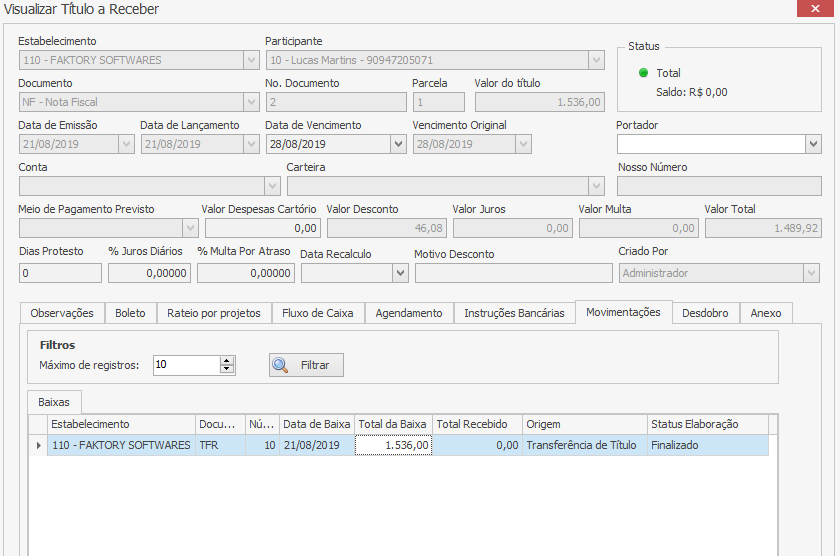Increase Máximo de registros with up arrow
This screenshot has width=840, height=556.
(x=227, y=360)
